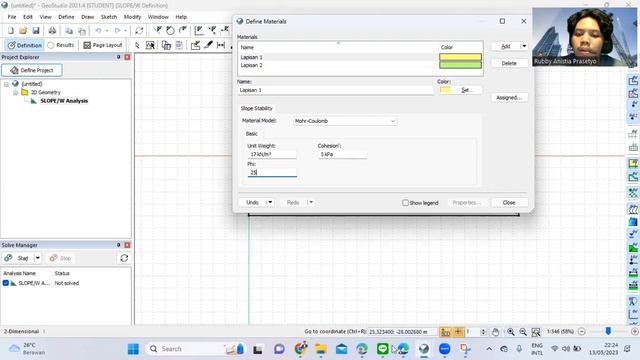Open the File menu
The image size is (640, 360).
pyautogui.click(x=12, y=17)
